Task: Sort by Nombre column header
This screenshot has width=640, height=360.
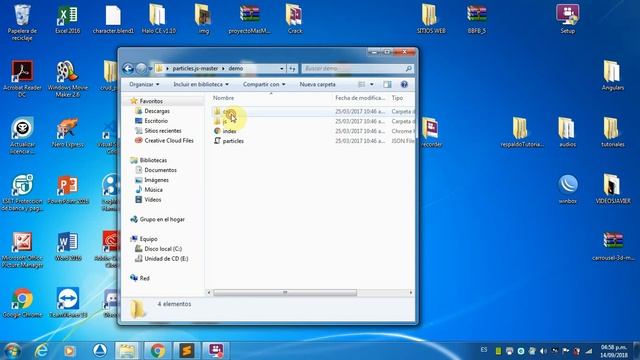Action: (224, 98)
